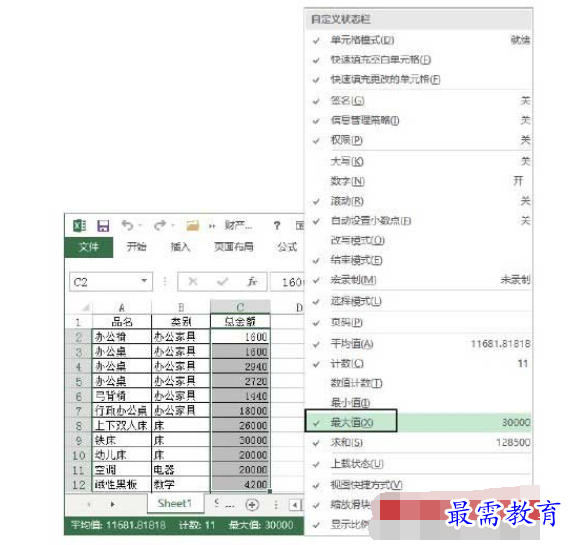Confirm entry with the check mark icon
Image resolution: width=569 pixels, height=545 pixels.
click(x=222, y=282)
